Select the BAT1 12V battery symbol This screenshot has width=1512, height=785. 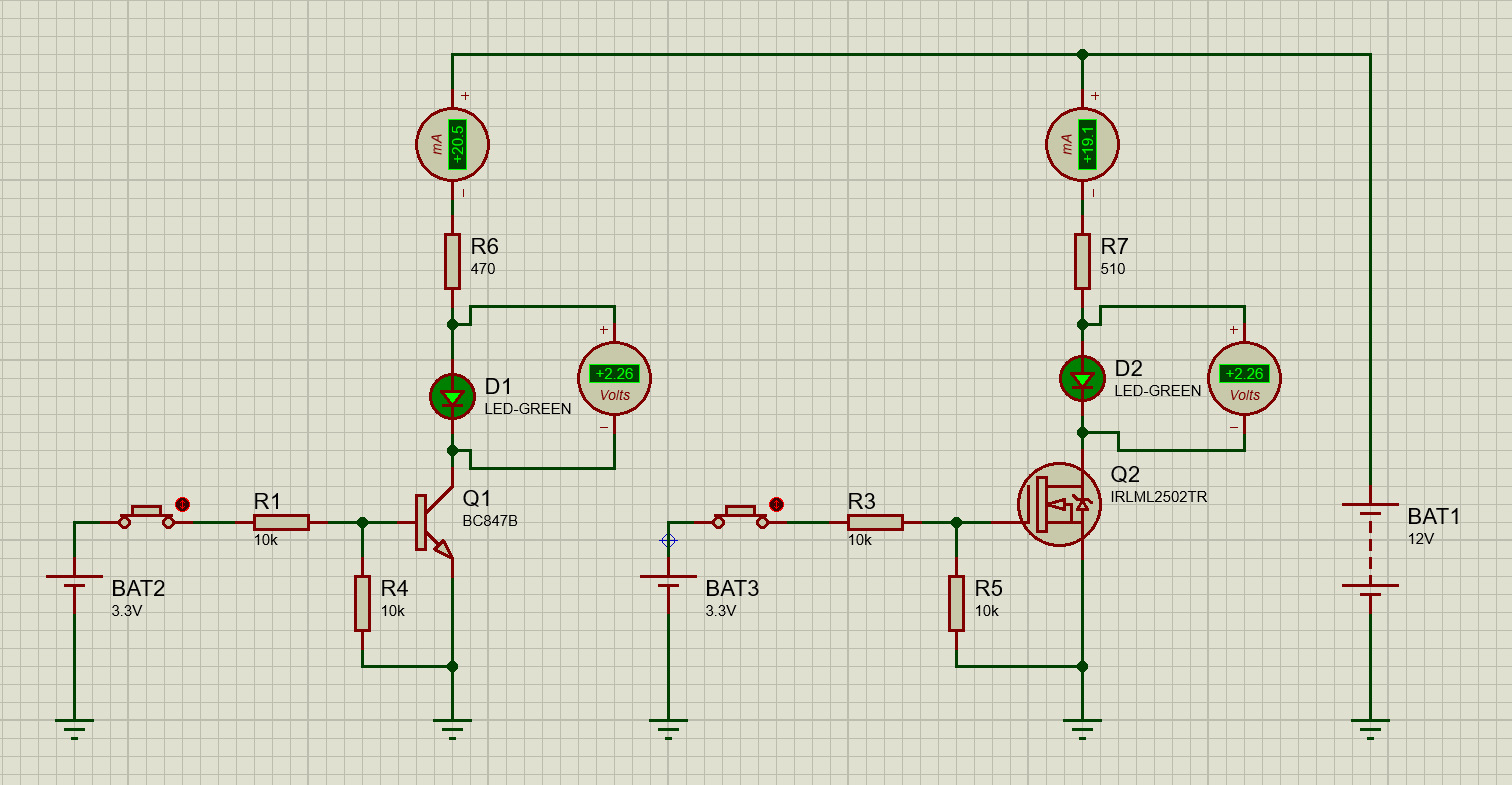click(x=1370, y=550)
